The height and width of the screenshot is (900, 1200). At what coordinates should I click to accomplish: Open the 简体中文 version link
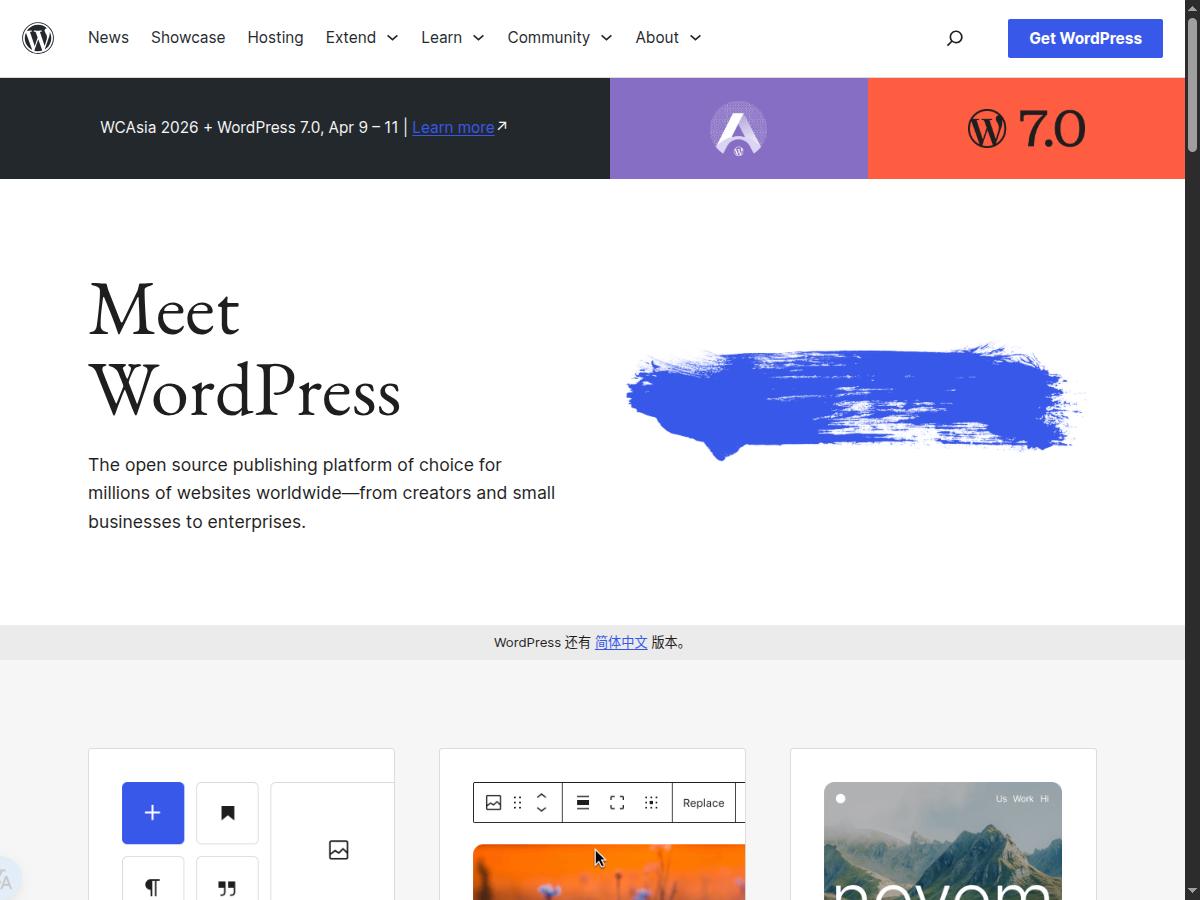621,642
